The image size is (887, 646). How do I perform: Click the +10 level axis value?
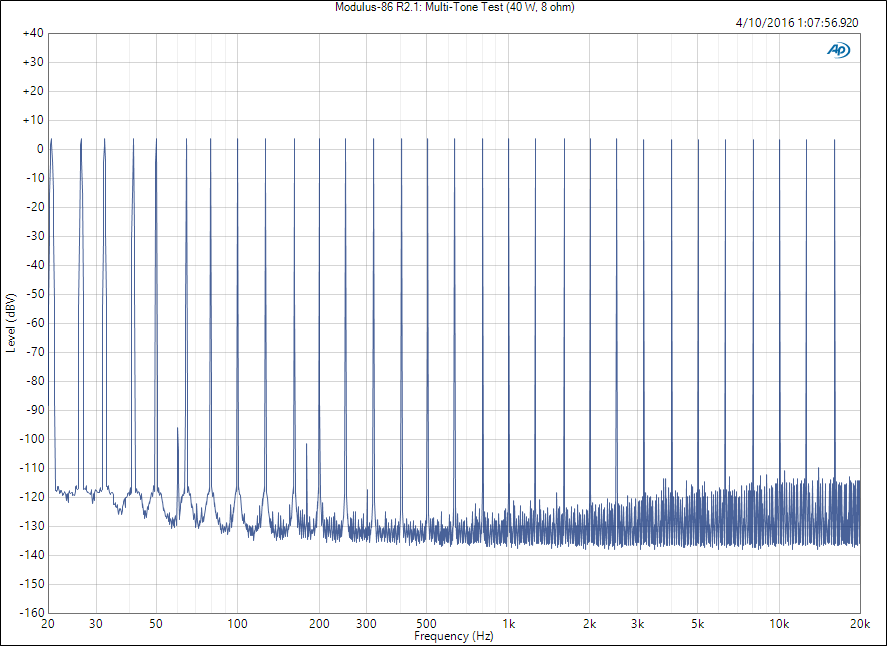(33, 120)
